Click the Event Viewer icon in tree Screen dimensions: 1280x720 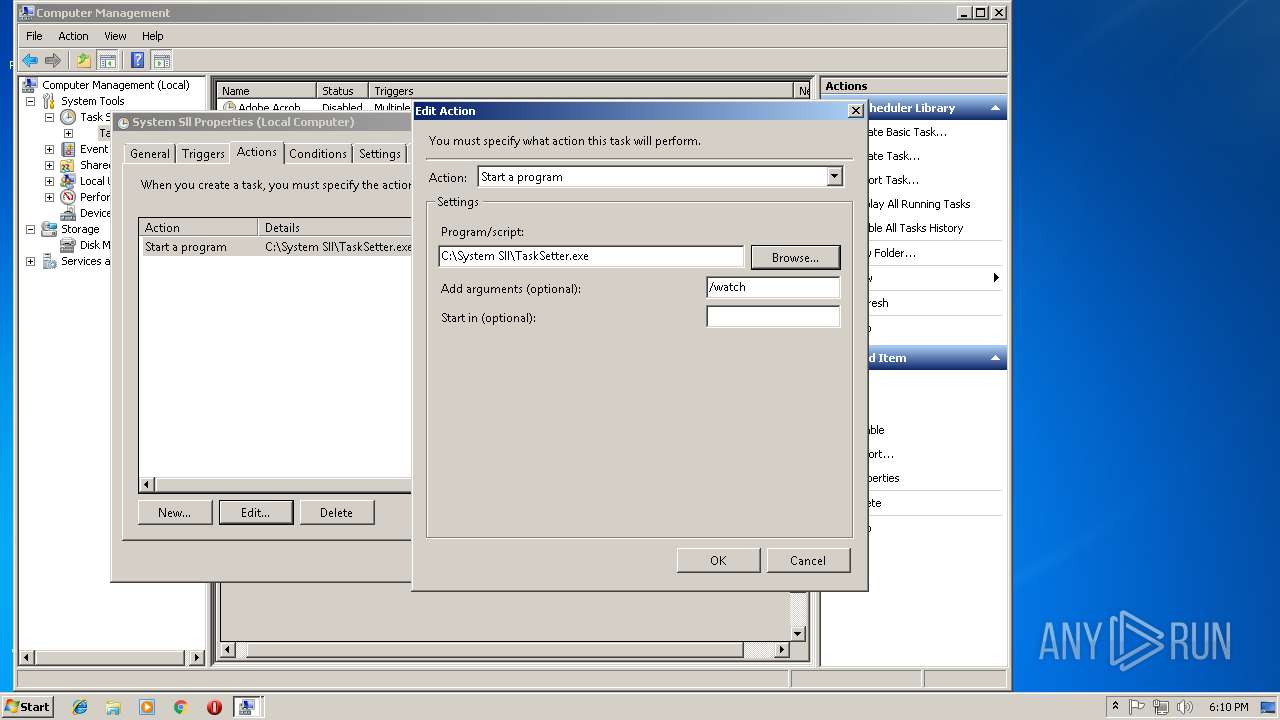68,149
